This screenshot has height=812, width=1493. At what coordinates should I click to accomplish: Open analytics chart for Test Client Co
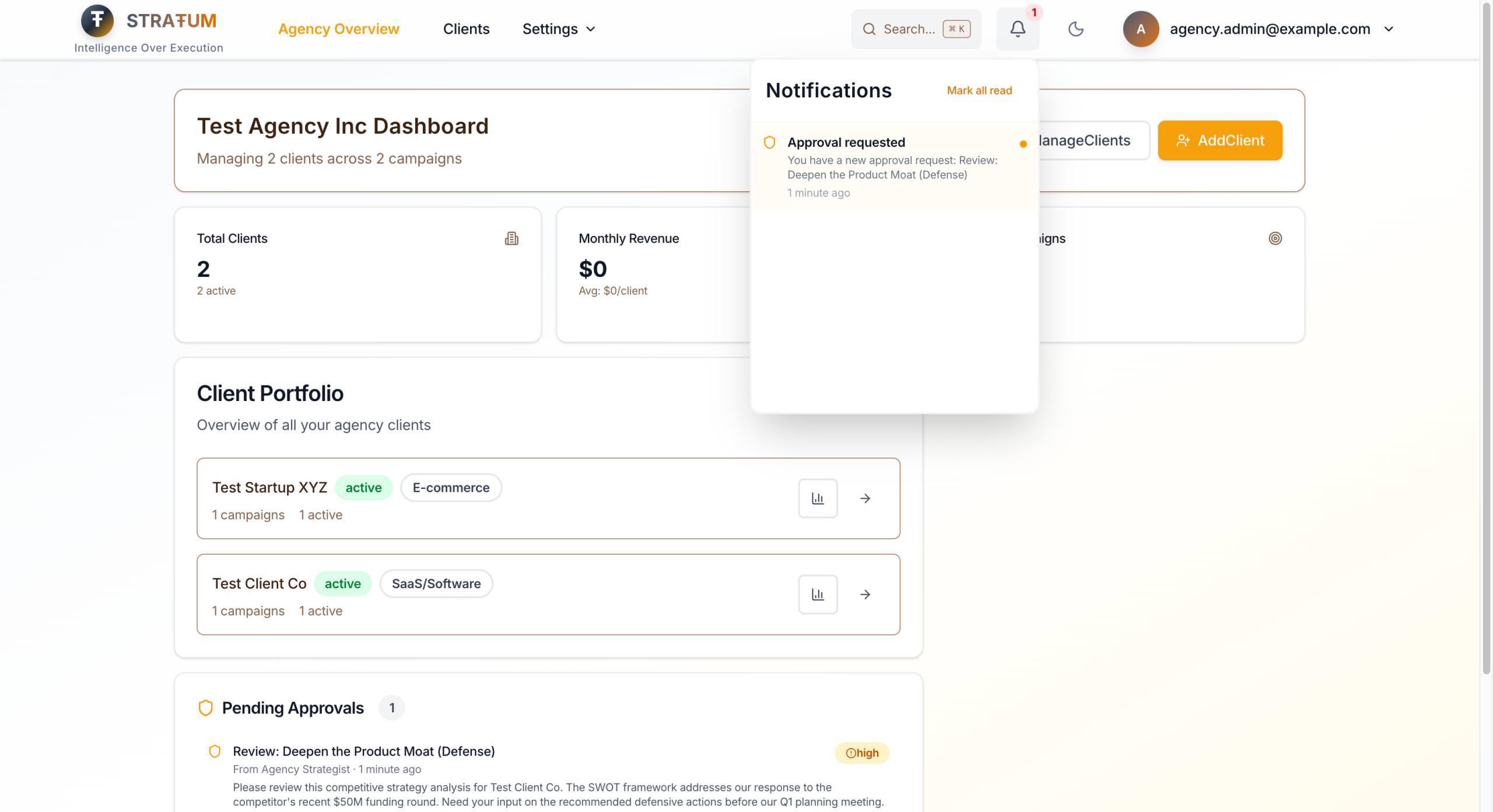pyautogui.click(x=818, y=595)
